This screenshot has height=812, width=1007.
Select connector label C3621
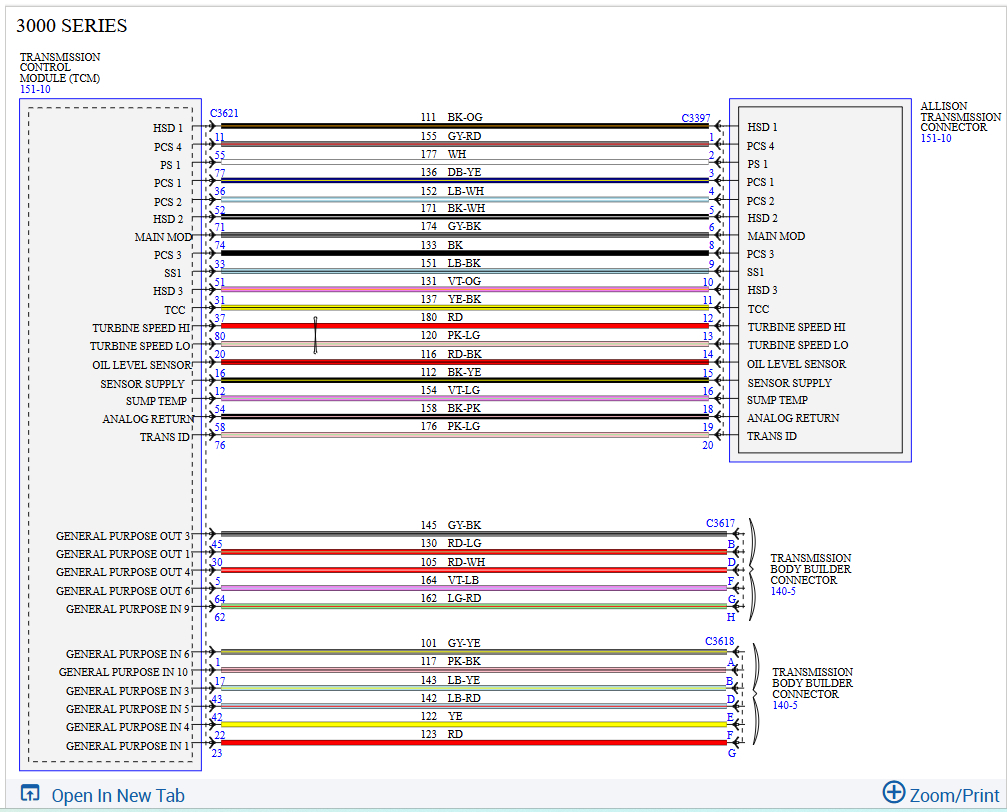(224, 113)
